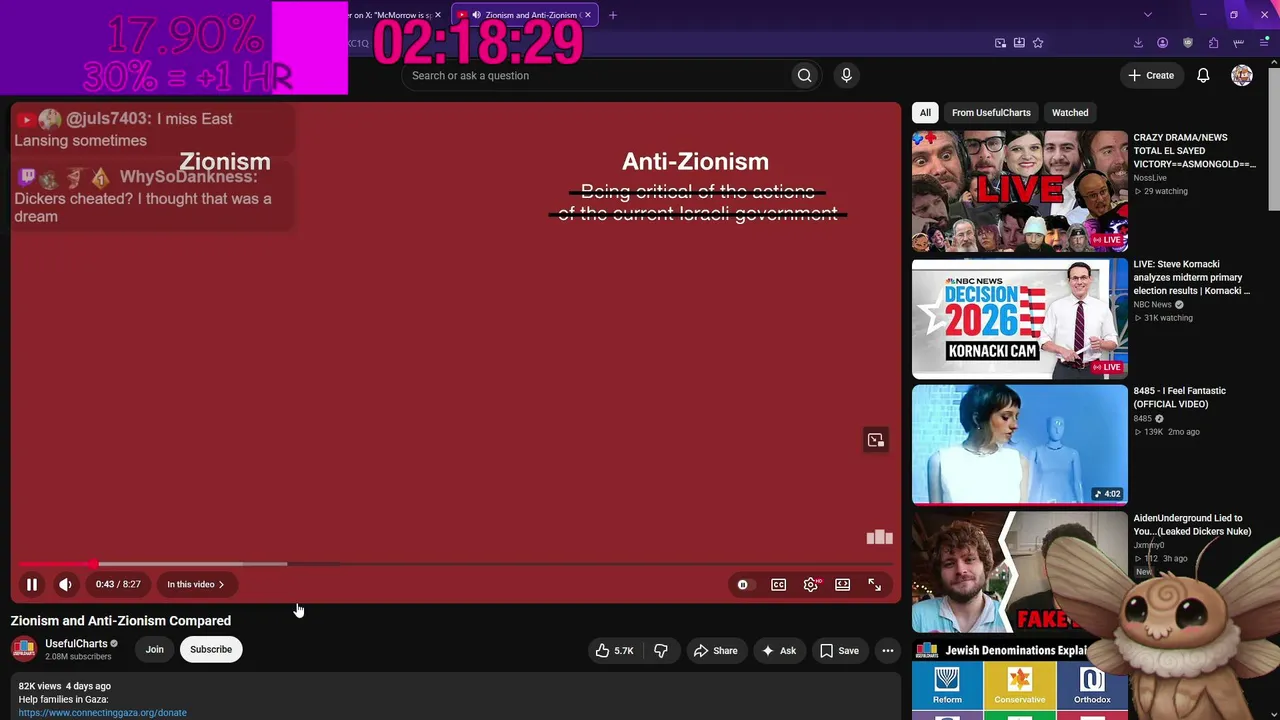Open a new browser tab
This screenshot has height=720, width=1280.
tap(613, 15)
